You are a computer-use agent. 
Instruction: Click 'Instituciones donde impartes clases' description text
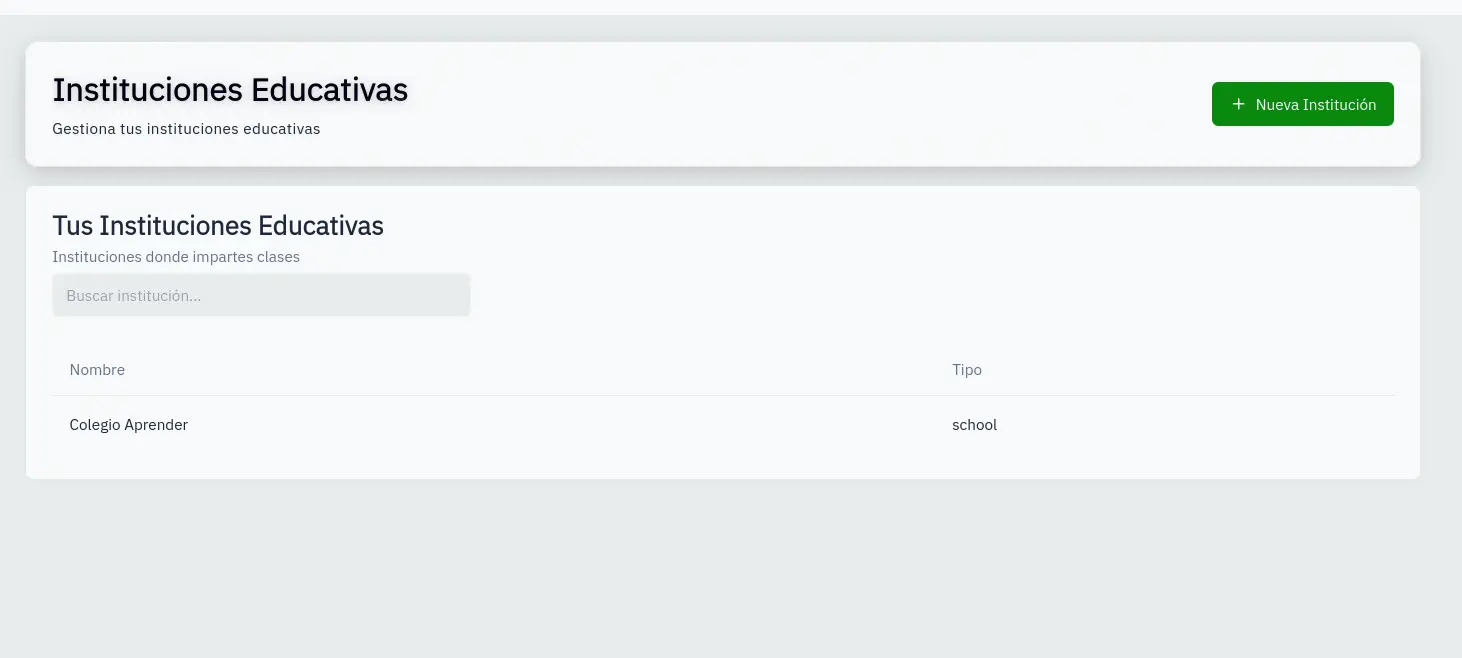176,257
